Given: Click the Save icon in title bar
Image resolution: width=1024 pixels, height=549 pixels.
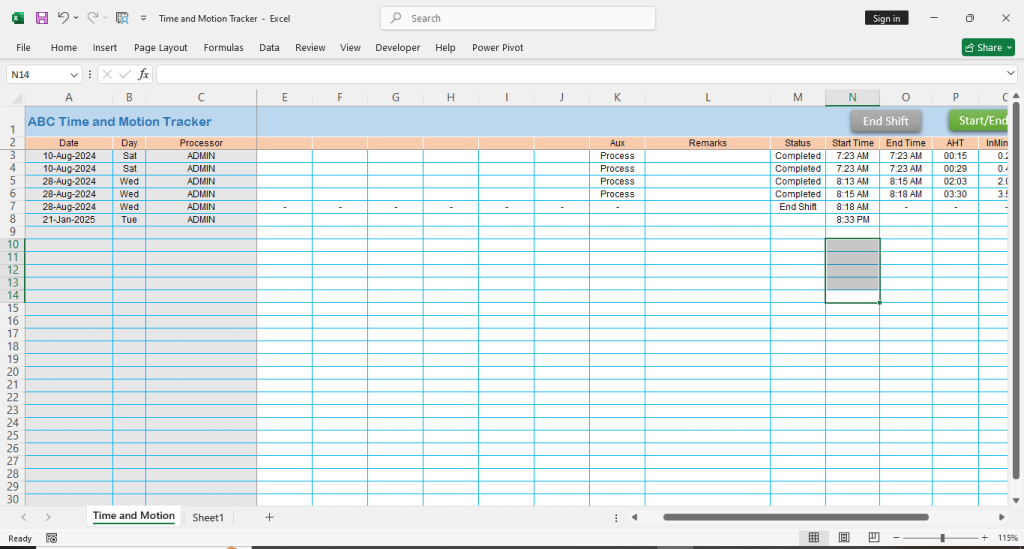Looking at the screenshot, I should (x=42, y=18).
